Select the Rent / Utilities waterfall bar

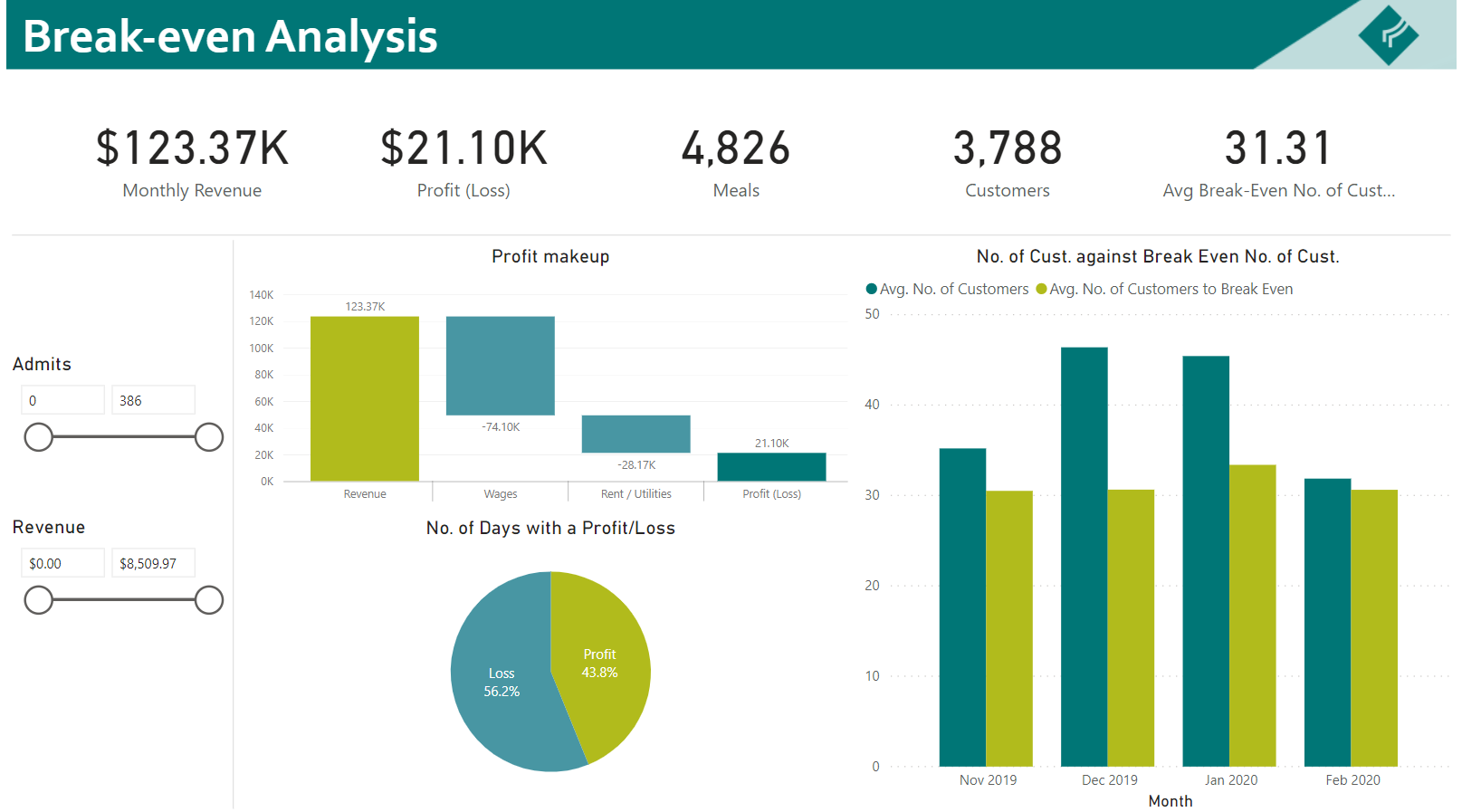[635, 434]
